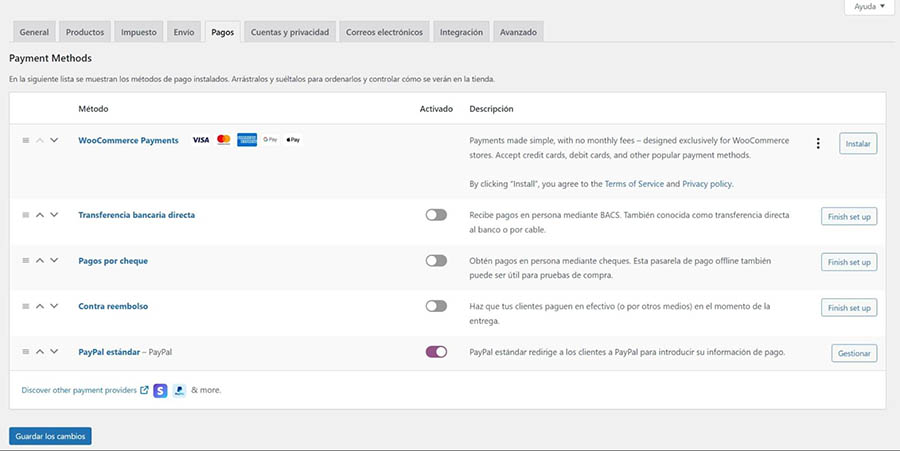900x451 pixels.
Task: Move PayPal estándar up with arrow
Action: pos(40,351)
